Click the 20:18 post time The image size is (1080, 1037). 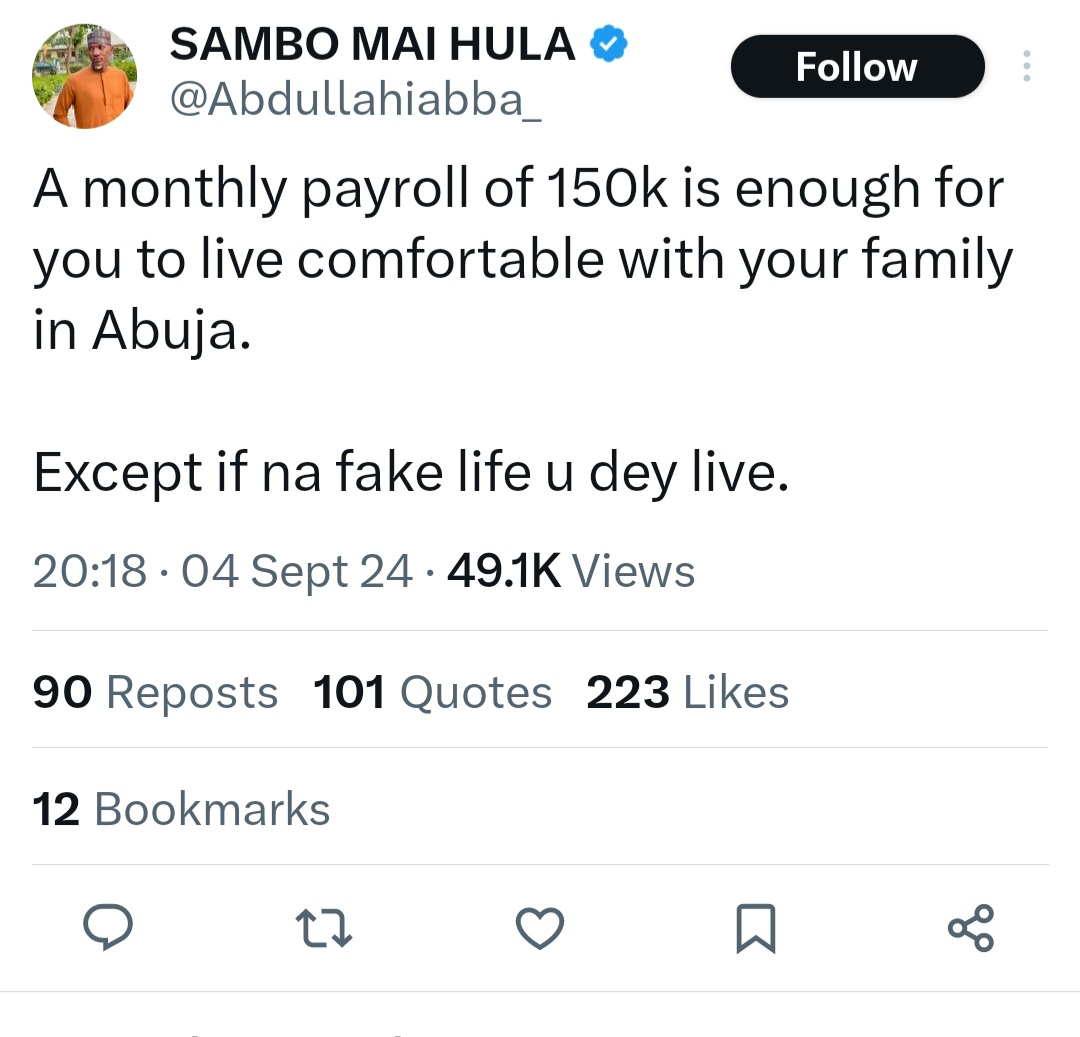90,572
